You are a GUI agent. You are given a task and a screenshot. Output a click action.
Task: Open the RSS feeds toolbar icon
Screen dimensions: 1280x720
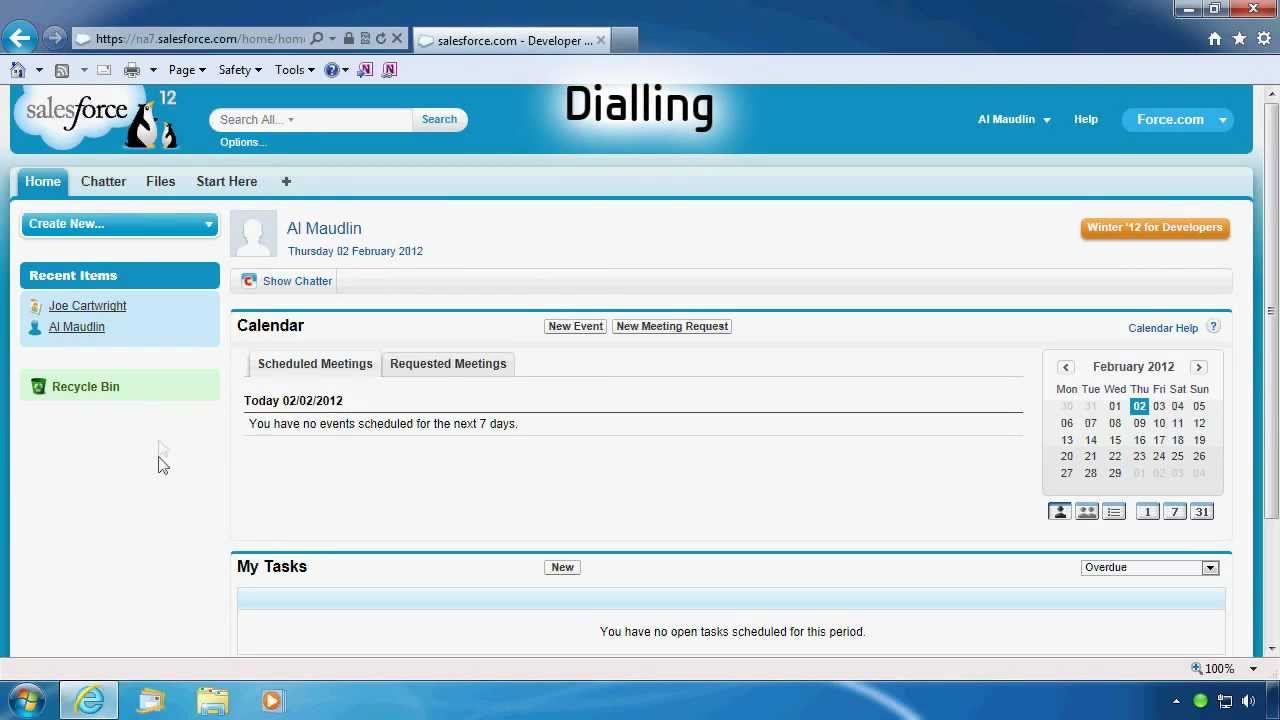62,70
